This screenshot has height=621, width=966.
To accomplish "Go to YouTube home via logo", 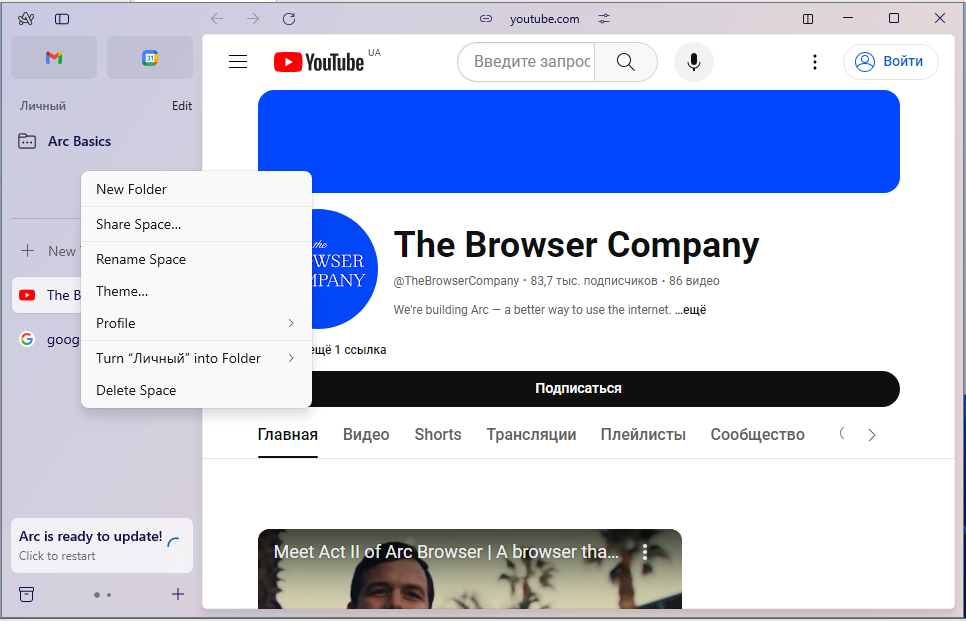I will coord(319,62).
